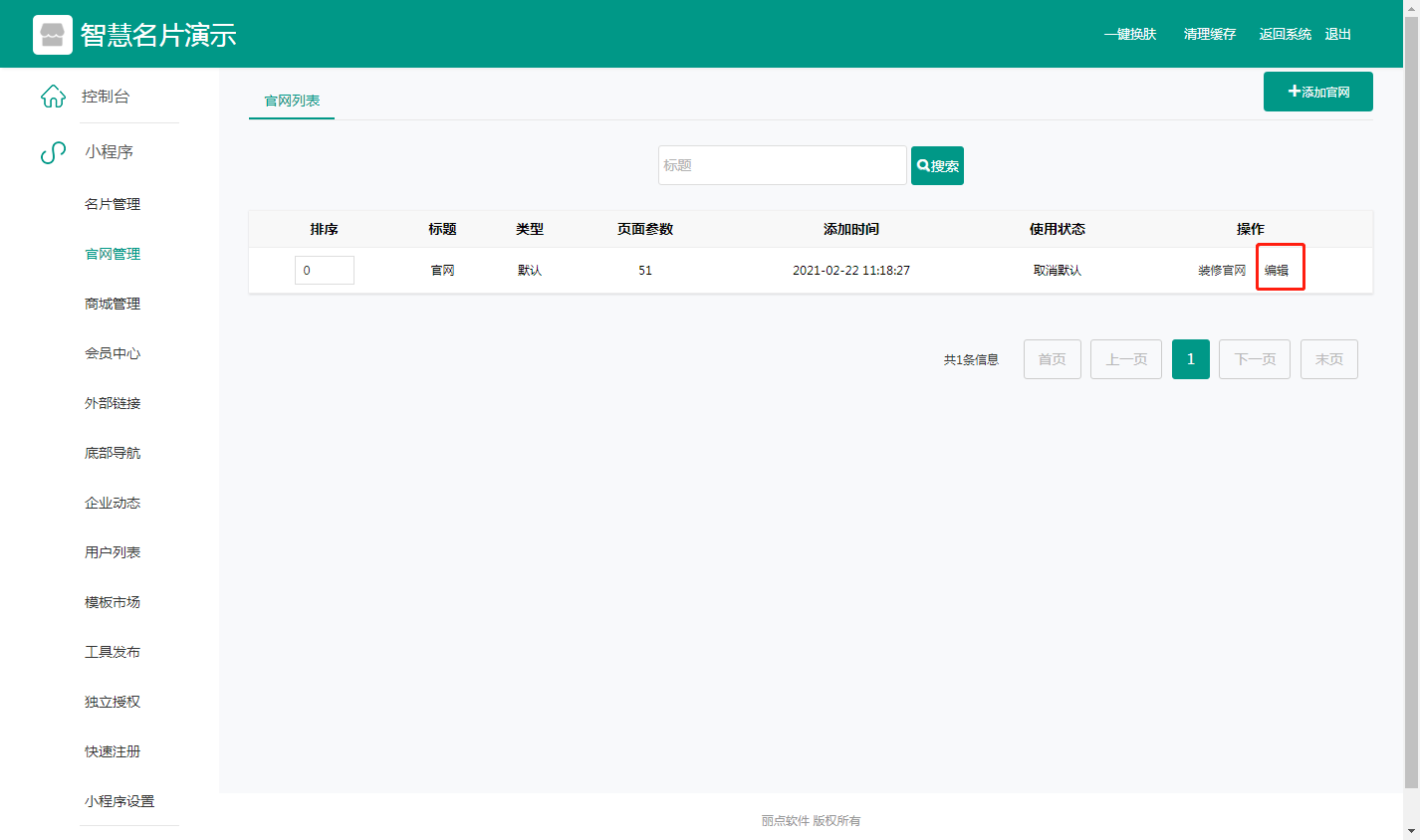Screen dimensions: 1420x840
Task: Open 外部链接 sidebar item
Action: pyautogui.click(x=113, y=403)
